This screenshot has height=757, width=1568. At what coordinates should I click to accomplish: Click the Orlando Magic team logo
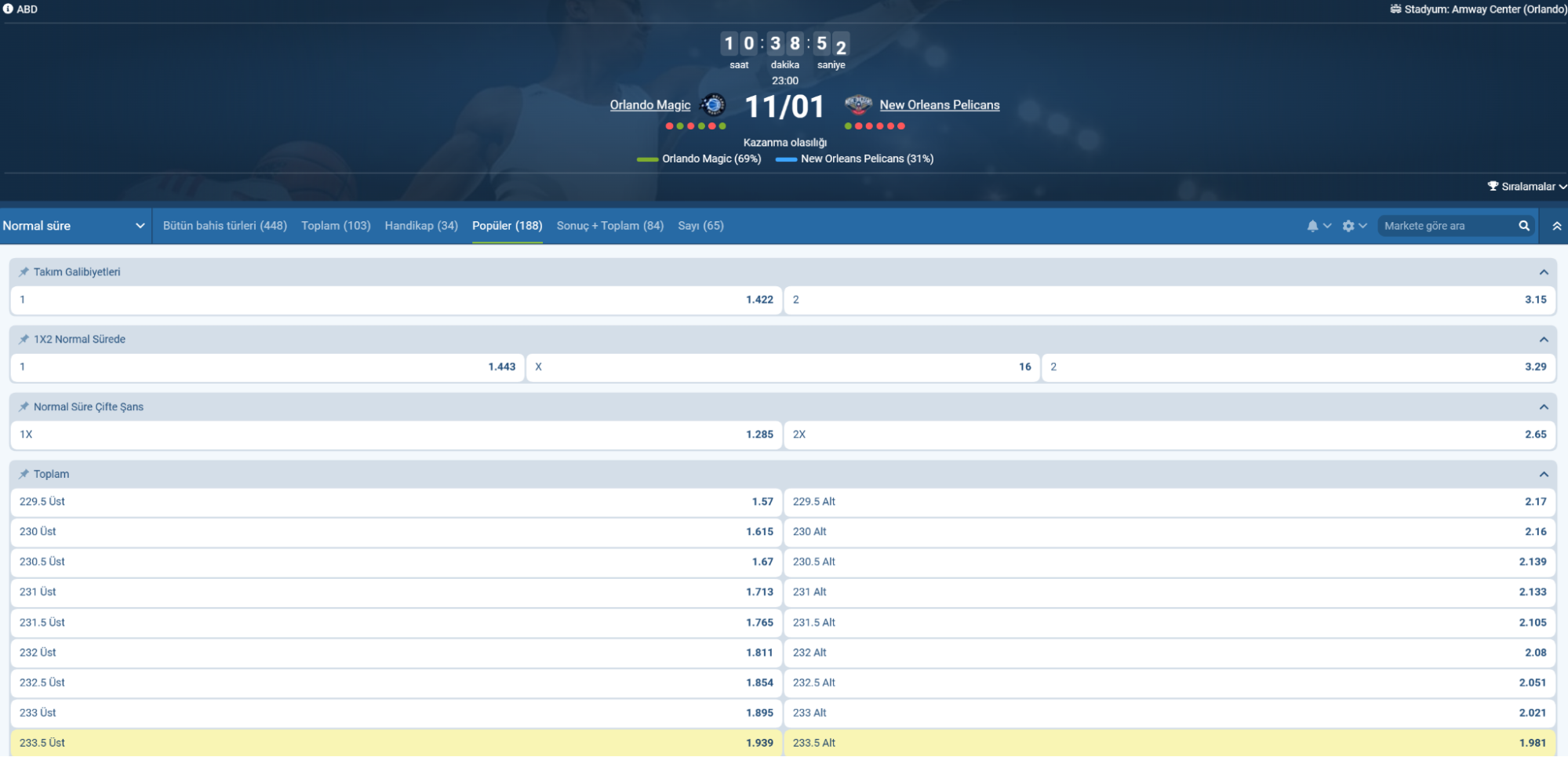[712, 104]
